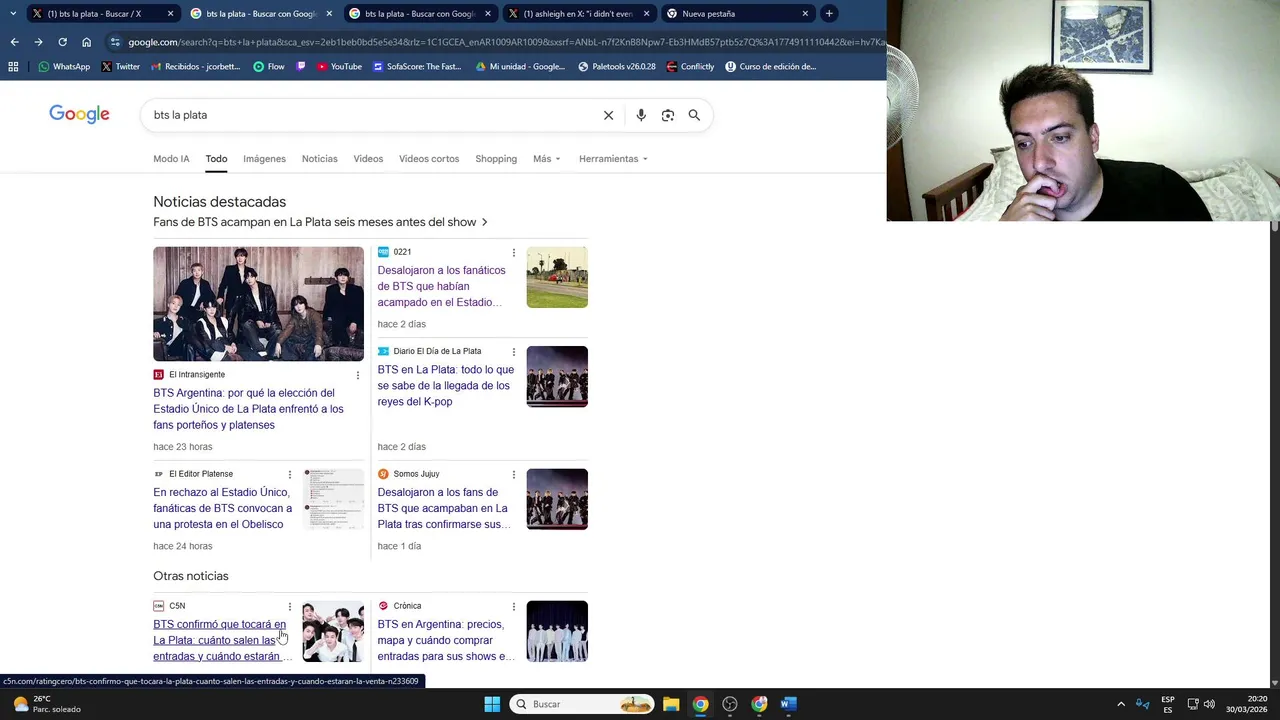This screenshot has width=1280, height=720.
Task: Open more options for the Crónica article
Action: [514, 607]
